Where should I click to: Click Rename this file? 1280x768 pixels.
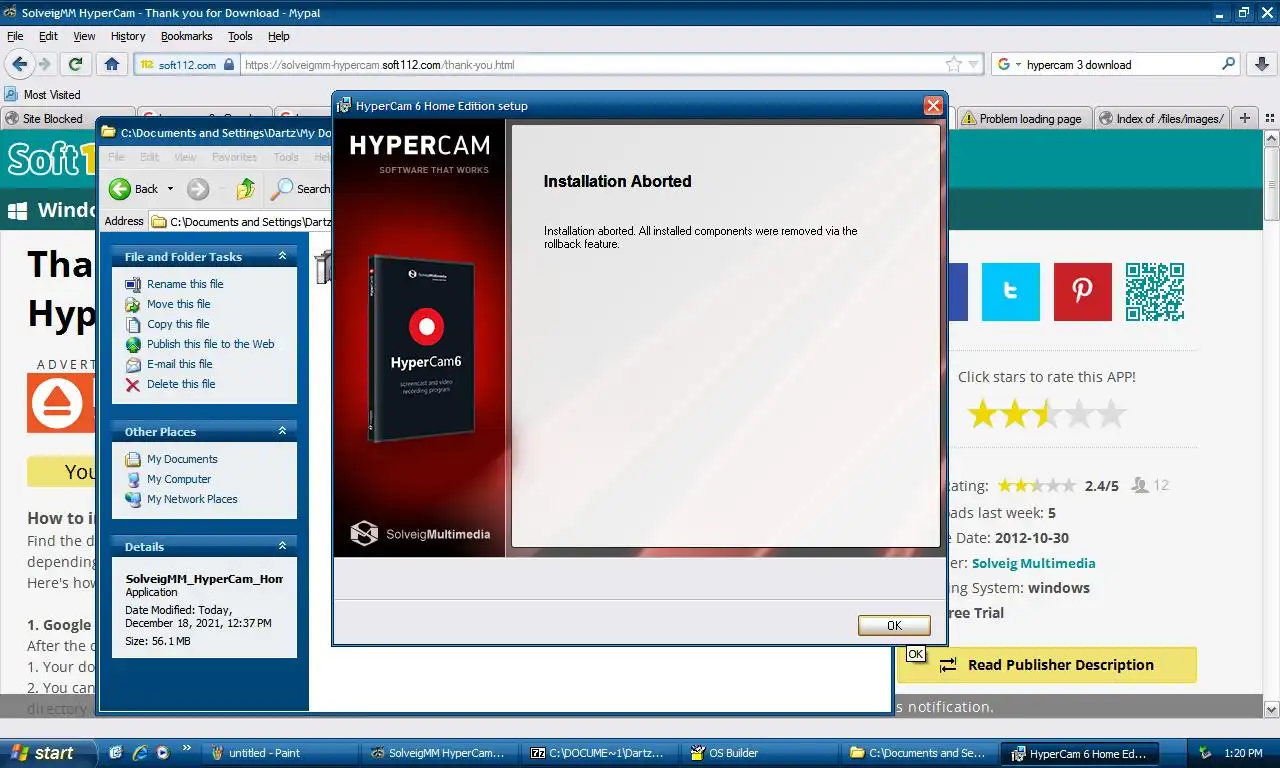185,284
